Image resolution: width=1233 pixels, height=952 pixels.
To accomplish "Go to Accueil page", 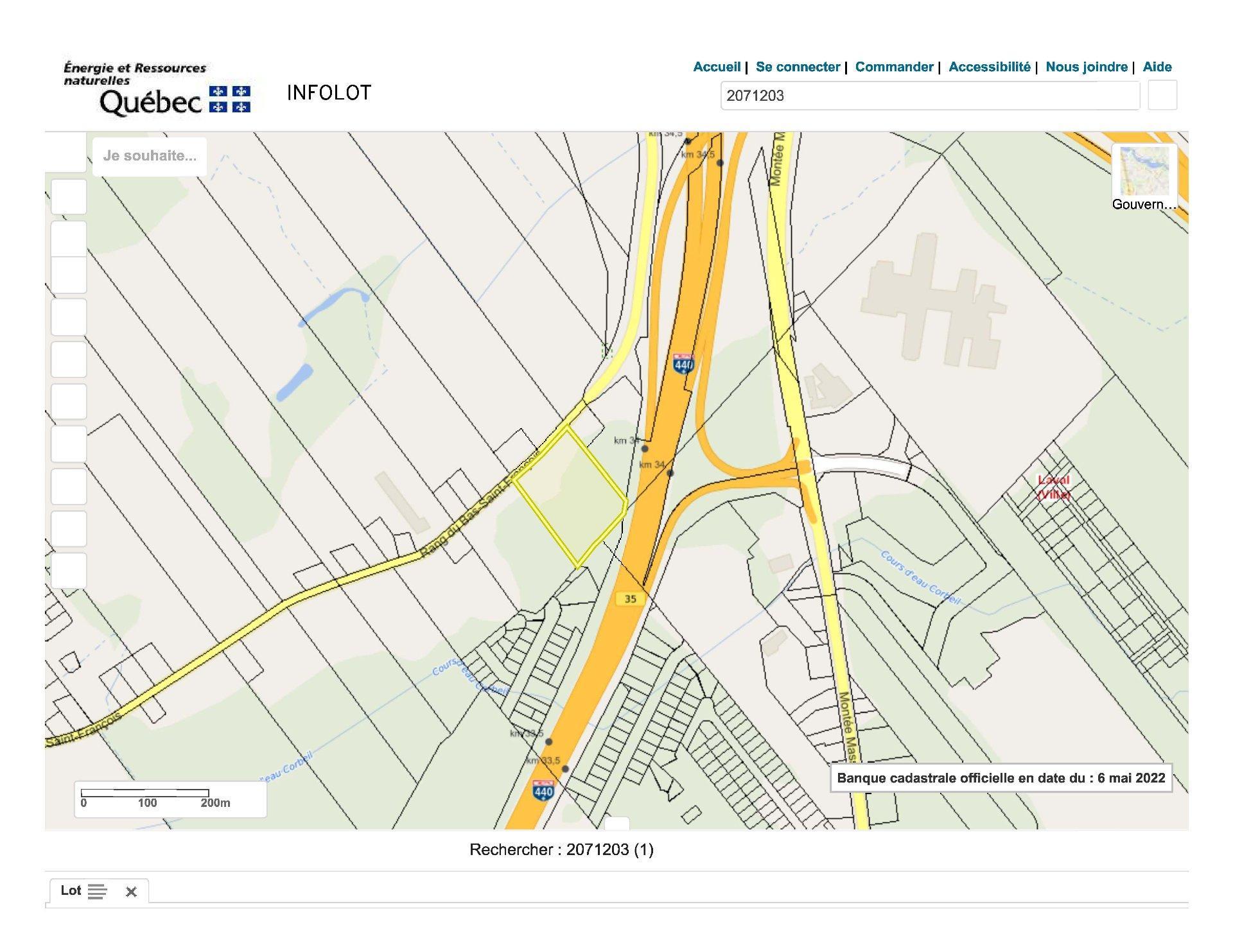I will coord(716,67).
